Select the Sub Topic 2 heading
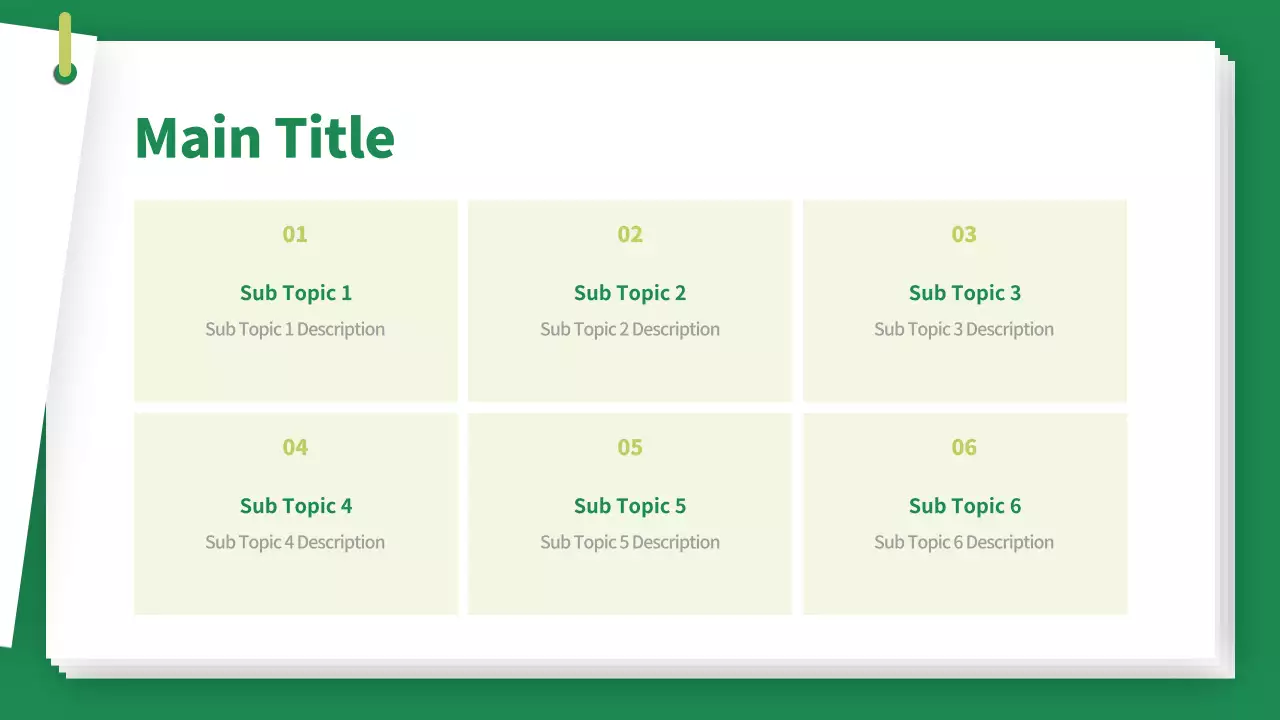 pyautogui.click(x=630, y=293)
